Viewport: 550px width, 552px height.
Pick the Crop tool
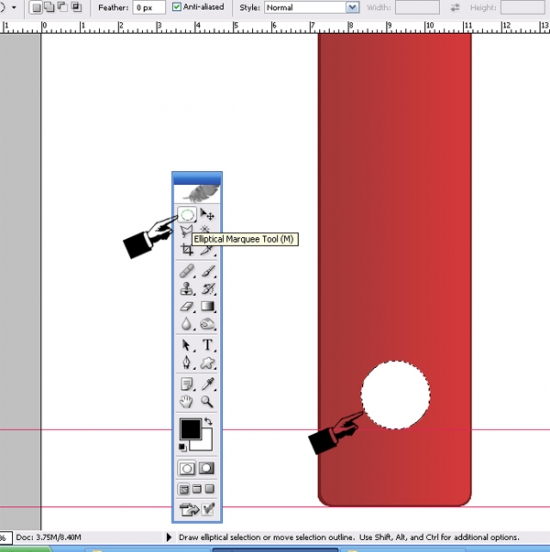[x=187, y=250]
